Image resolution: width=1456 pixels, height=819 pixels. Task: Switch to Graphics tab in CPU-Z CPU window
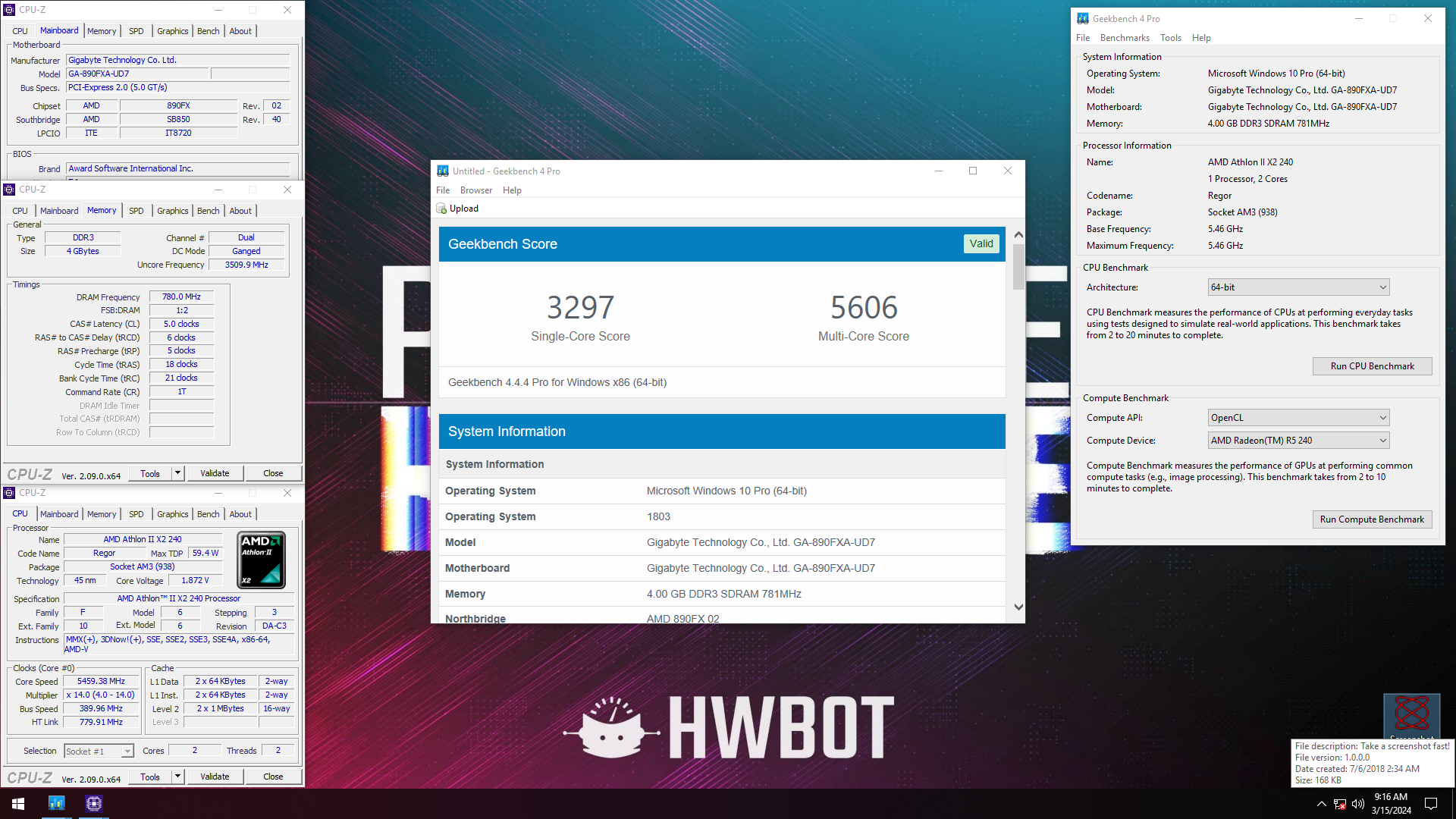pyautogui.click(x=173, y=514)
